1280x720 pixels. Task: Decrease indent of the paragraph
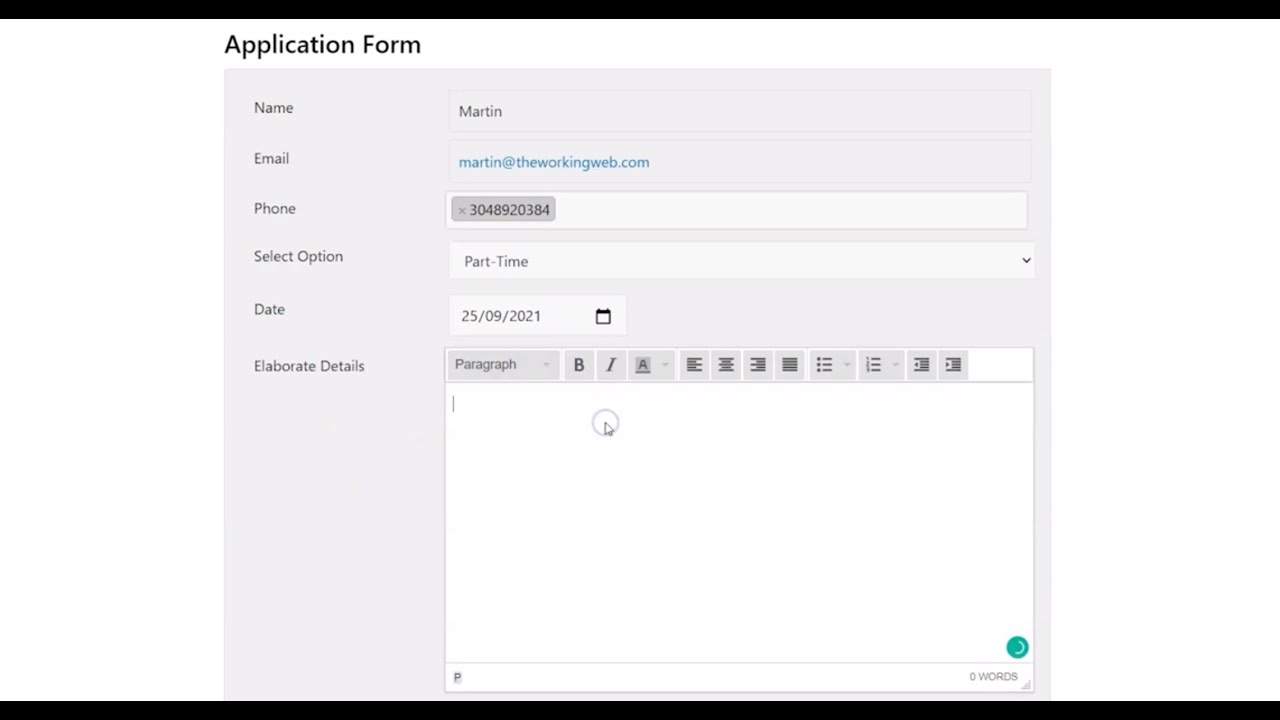[921, 365]
